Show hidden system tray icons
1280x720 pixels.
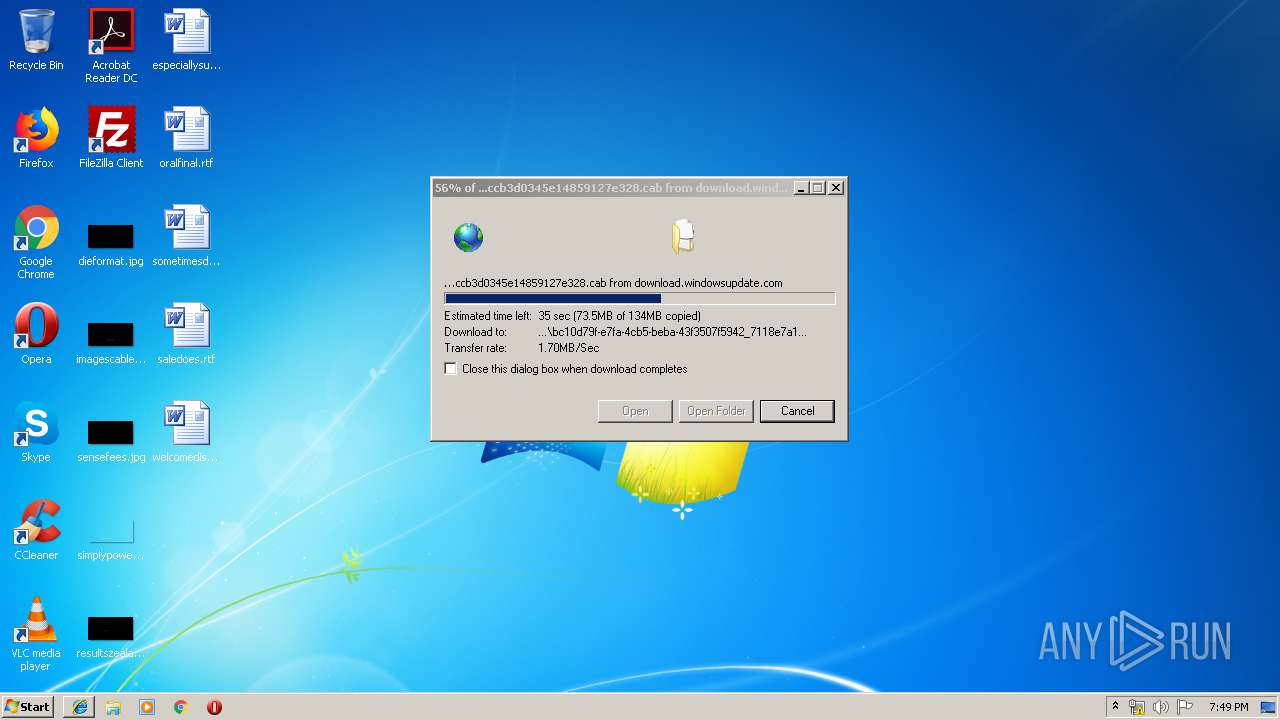click(x=1115, y=707)
